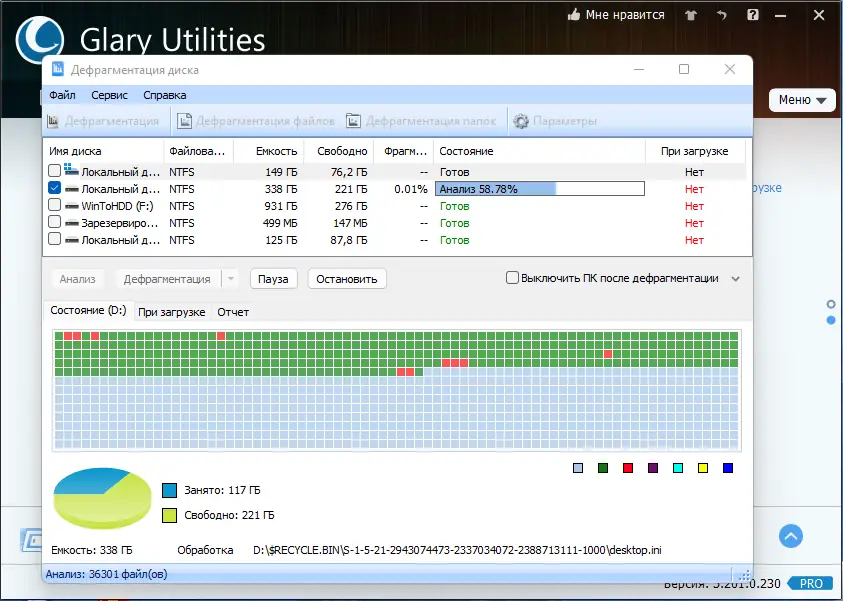Click the Пауза button
The height and width of the screenshot is (601, 843).
(x=273, y=279)
